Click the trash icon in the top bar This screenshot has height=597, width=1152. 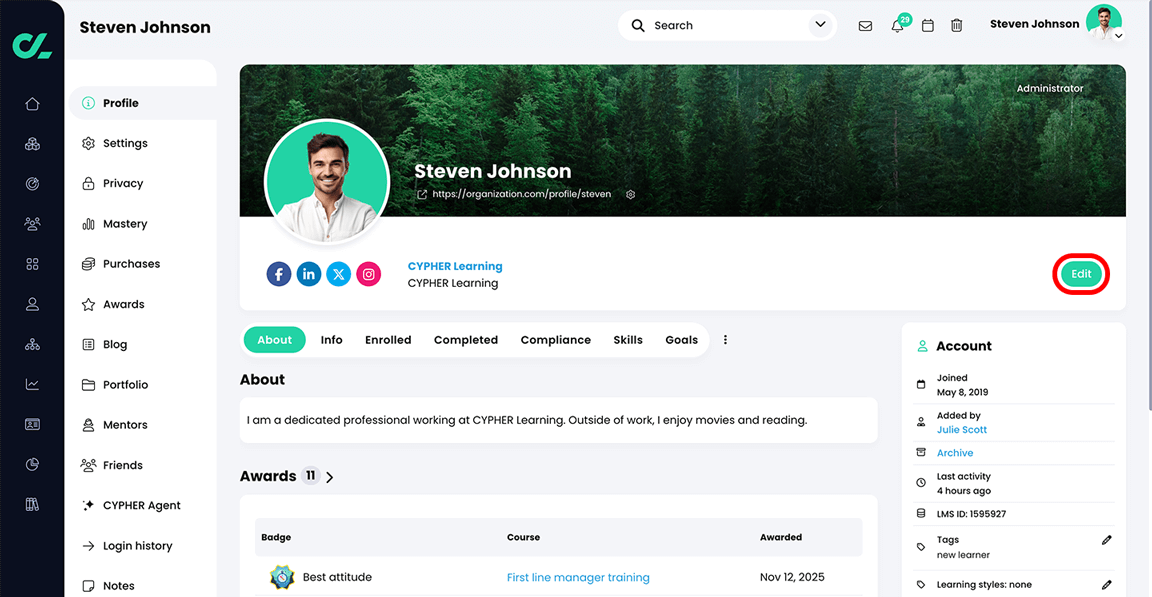tap(957, 25)
